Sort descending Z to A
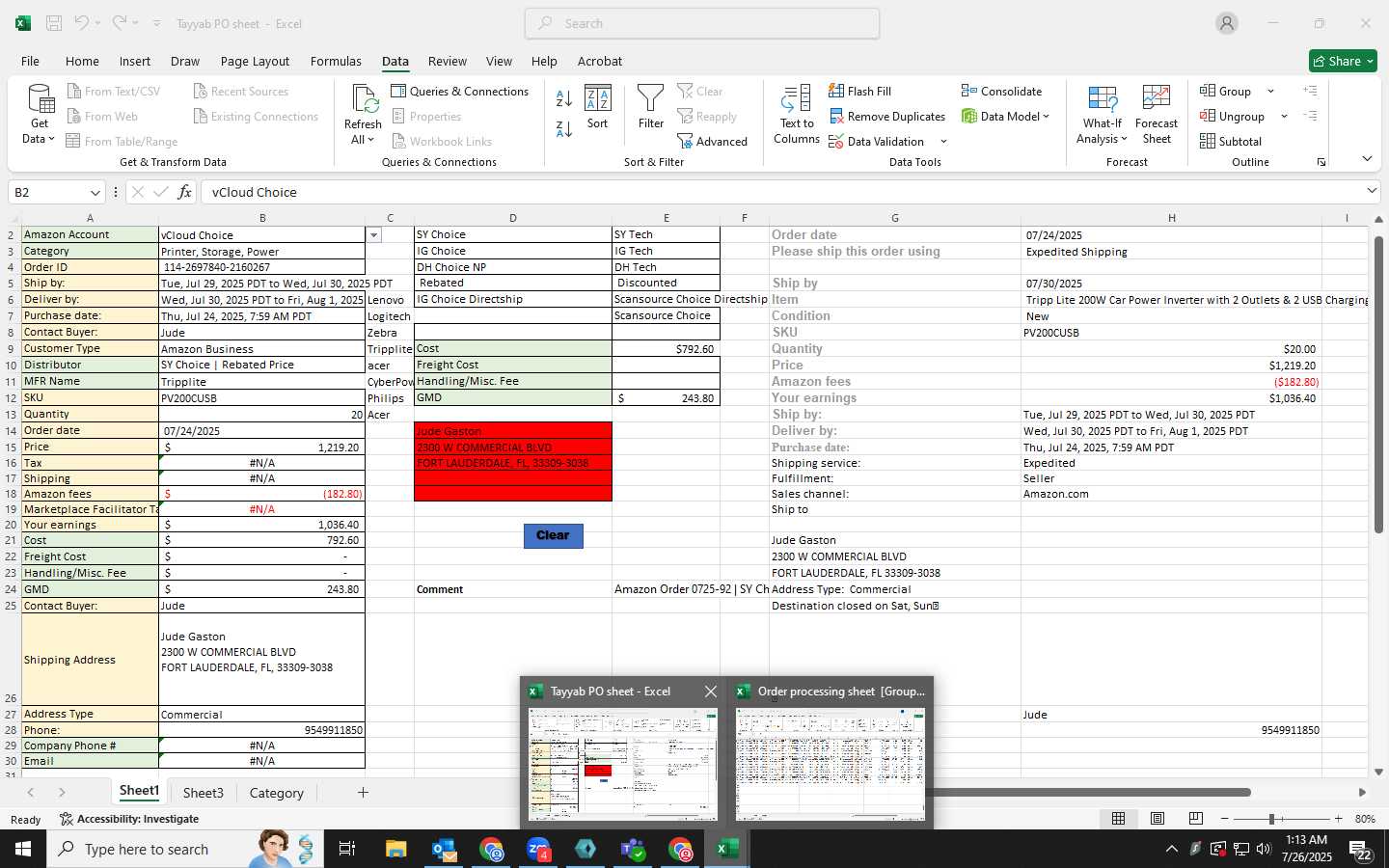This screenshot has width=1389, height=868. [x=564, y=128]
